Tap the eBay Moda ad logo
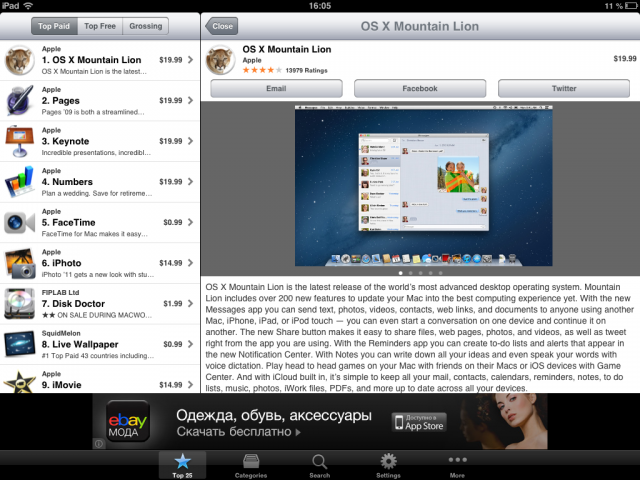 (128, 421)
